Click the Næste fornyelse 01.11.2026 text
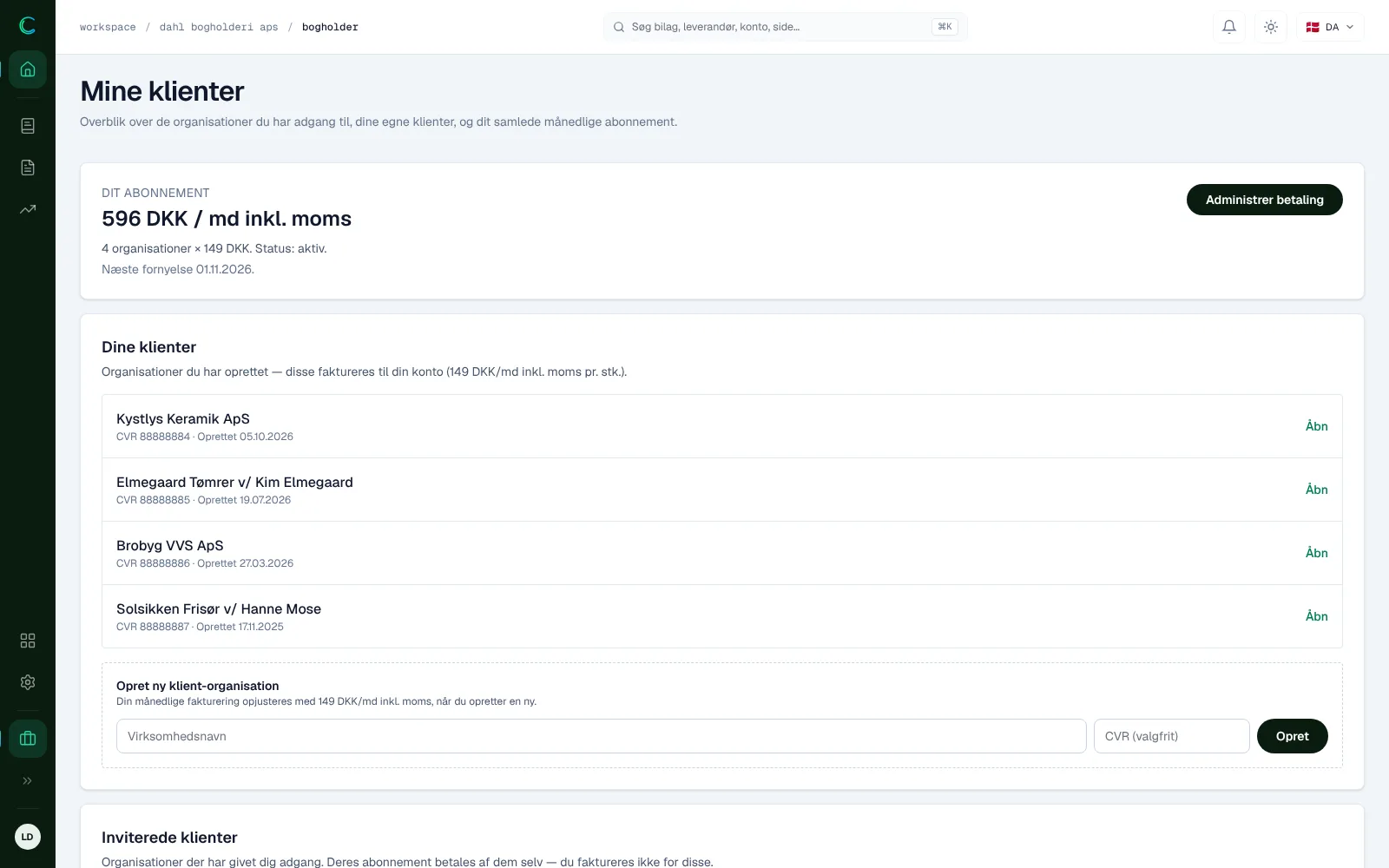Viewport: 1389px width, 868px height. point(178,269)
